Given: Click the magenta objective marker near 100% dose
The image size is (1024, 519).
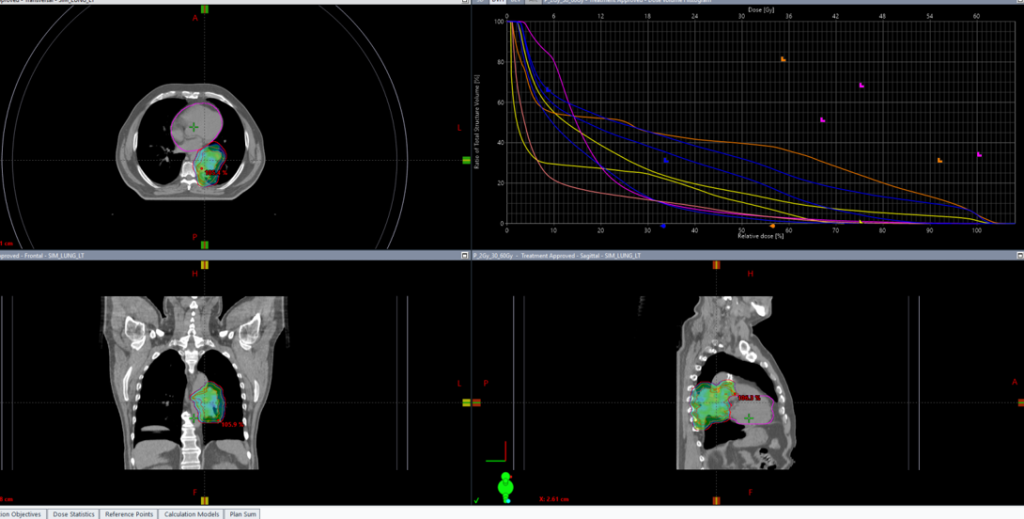Looking at the screenshot, I should pos(979,155).
